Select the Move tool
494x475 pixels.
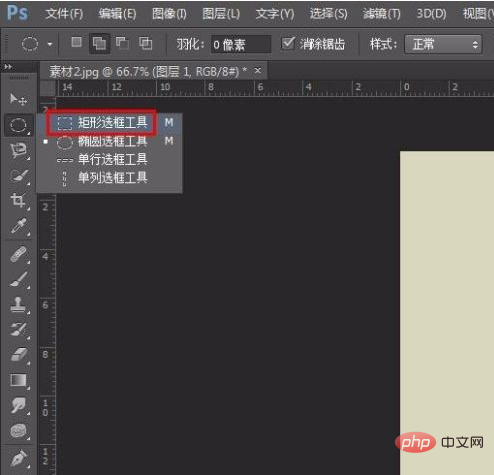(x=18, y=99)
